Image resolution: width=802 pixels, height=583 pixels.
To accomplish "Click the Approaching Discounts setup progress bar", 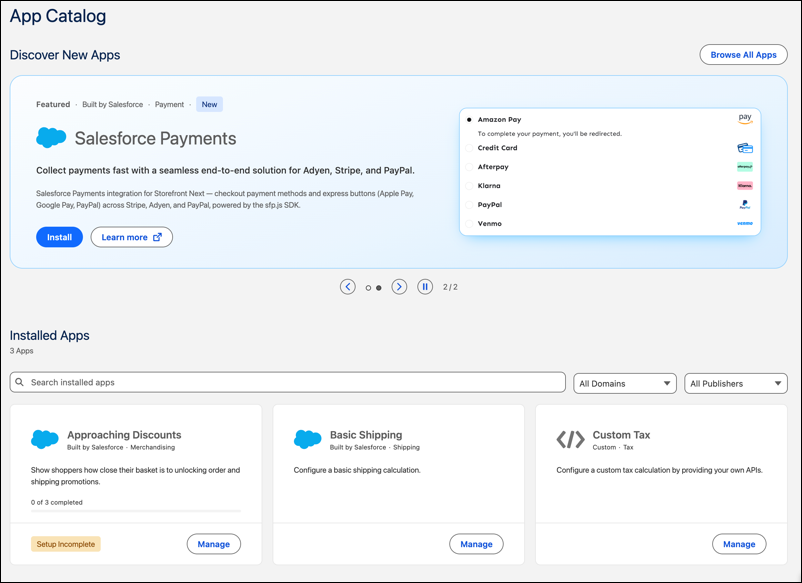I will [136, 511].
